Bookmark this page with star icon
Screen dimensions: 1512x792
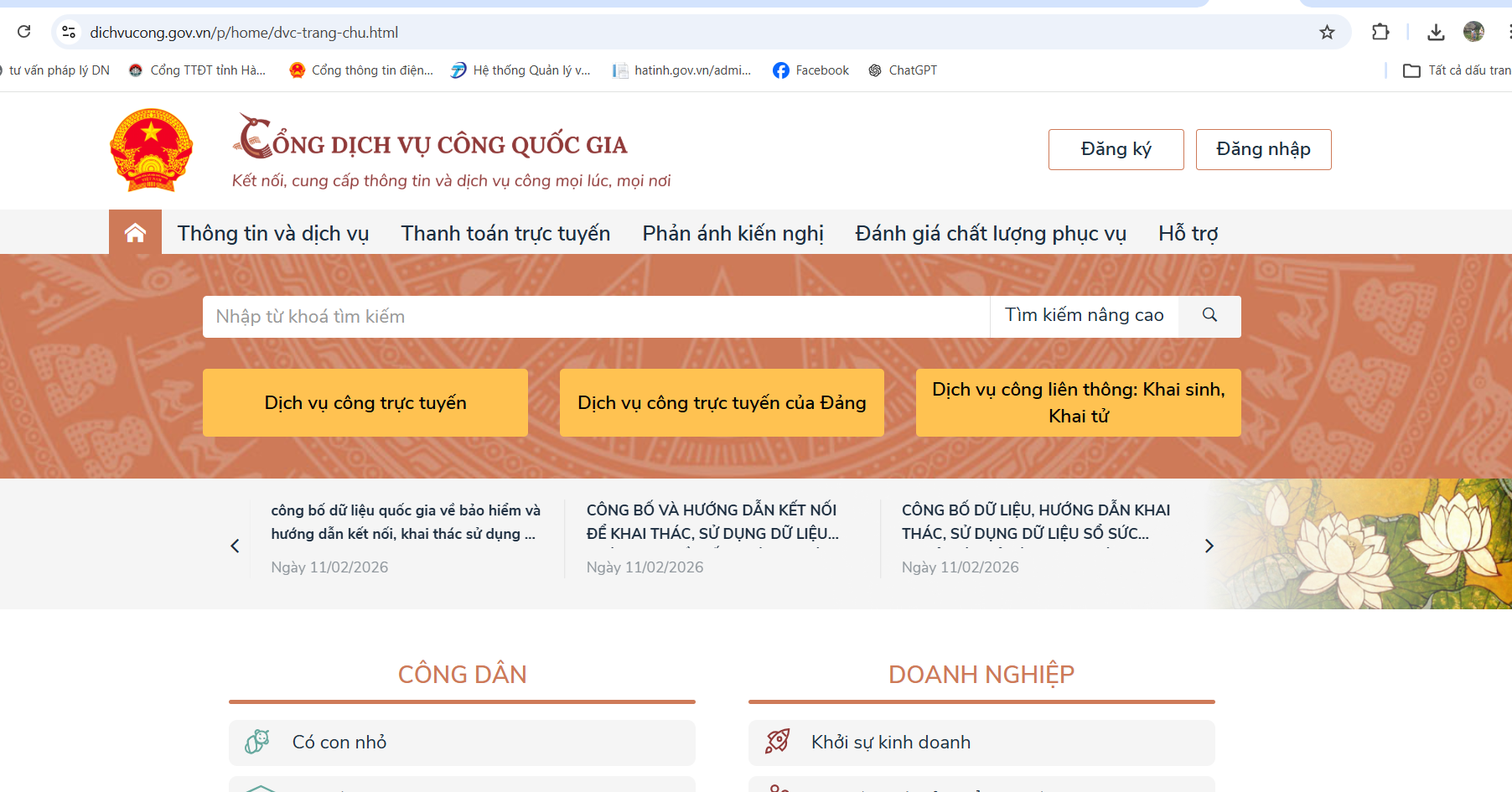point(1327,33)
